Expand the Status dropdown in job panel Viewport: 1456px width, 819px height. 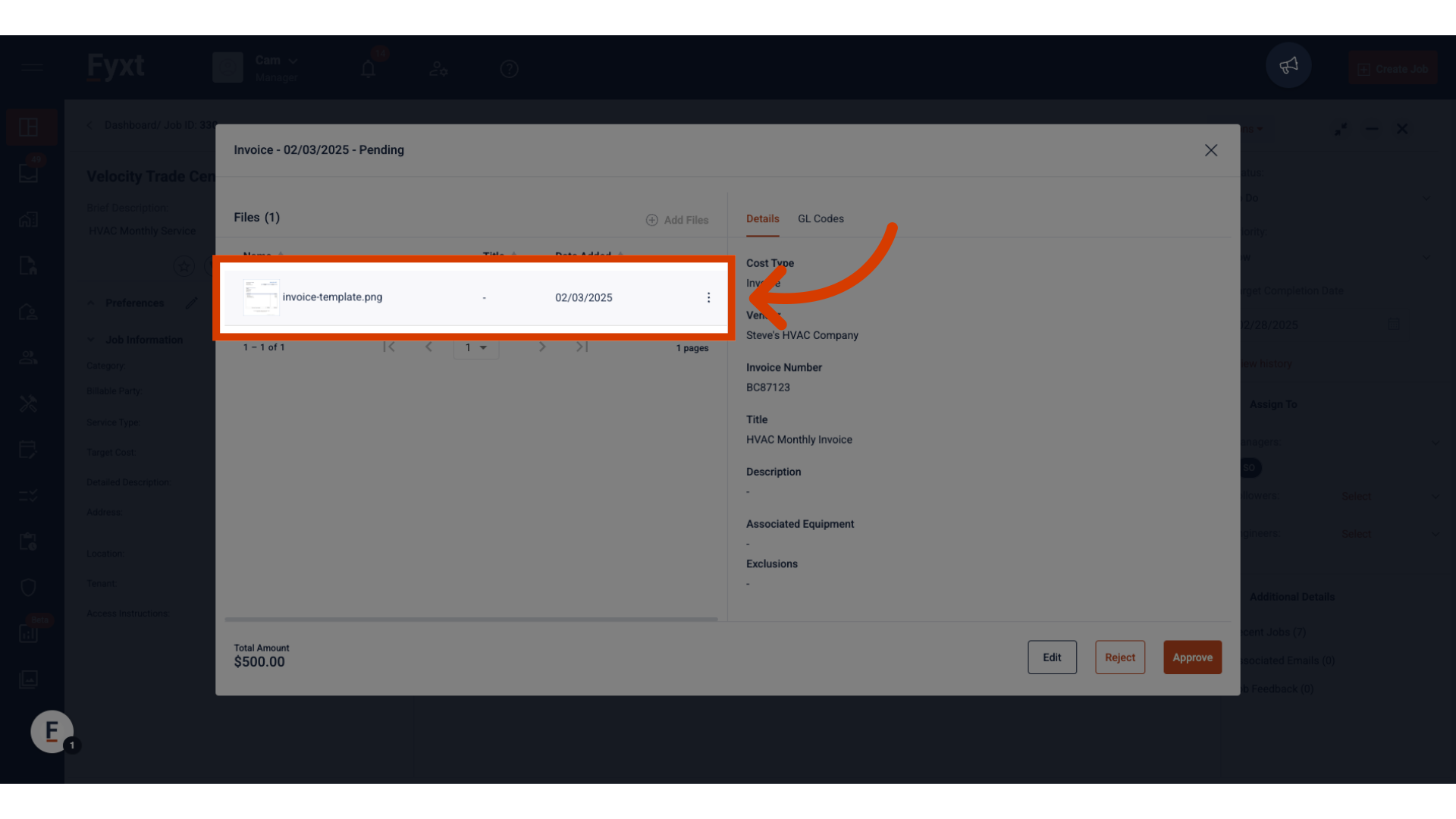[1427, 198]
